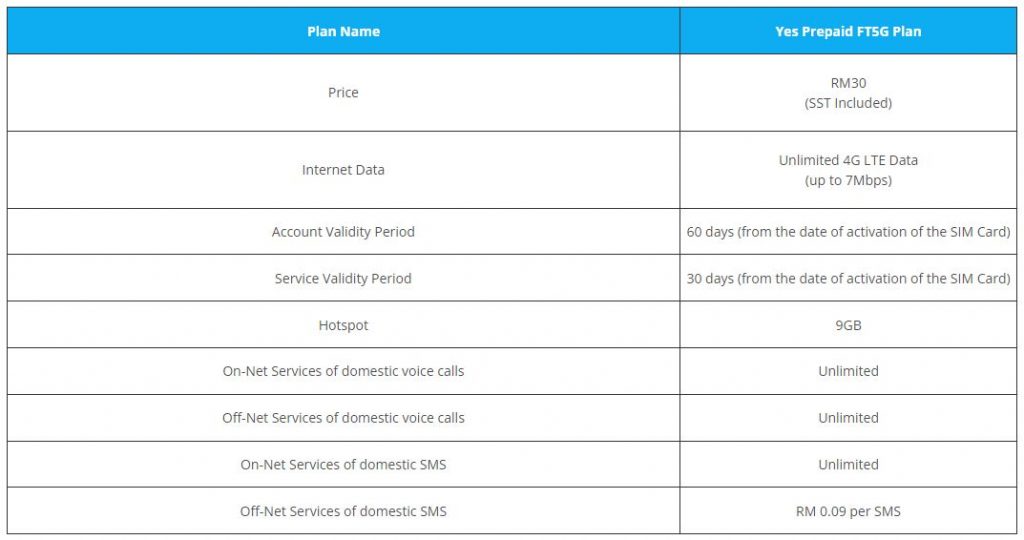This screenshot has width=1024, height=540.
Task: Click the Yes Prepaid FT5G Plan header
Action: pyautogui.click(x=848, y=31)
